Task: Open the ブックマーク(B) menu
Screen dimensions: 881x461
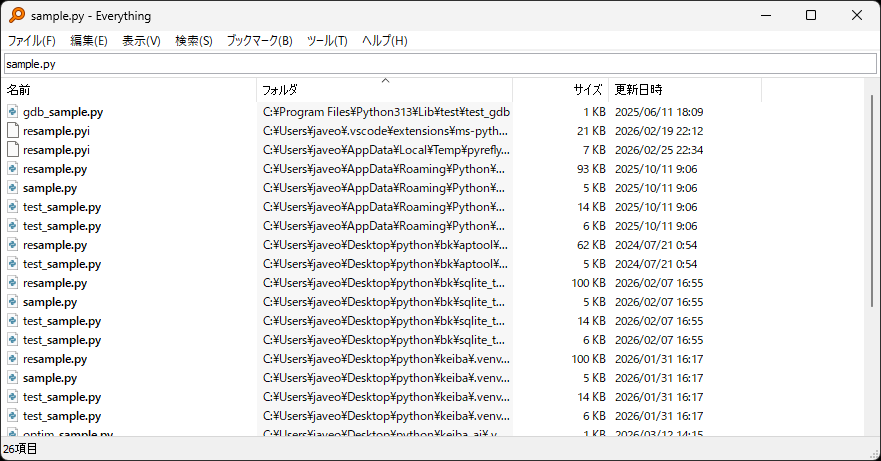Action: click(x=259, y=41)
